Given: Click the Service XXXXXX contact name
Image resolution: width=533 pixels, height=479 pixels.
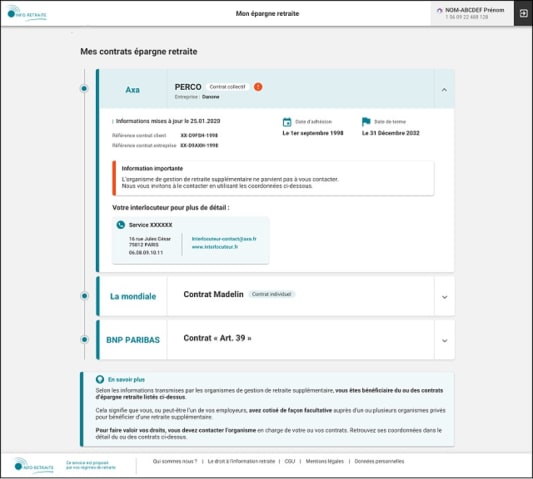Looking at the screenshot, I should [x=151, y=225].
